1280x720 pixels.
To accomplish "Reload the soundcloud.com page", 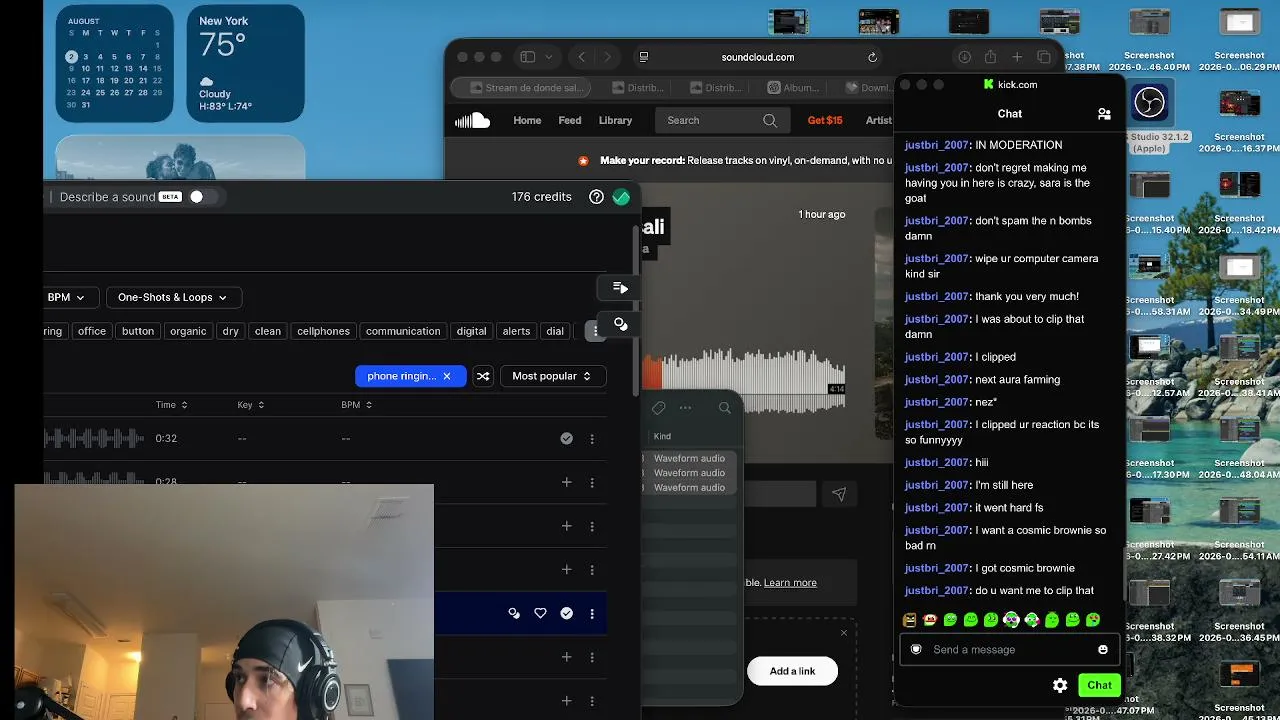I will click(x=872, y=57).
